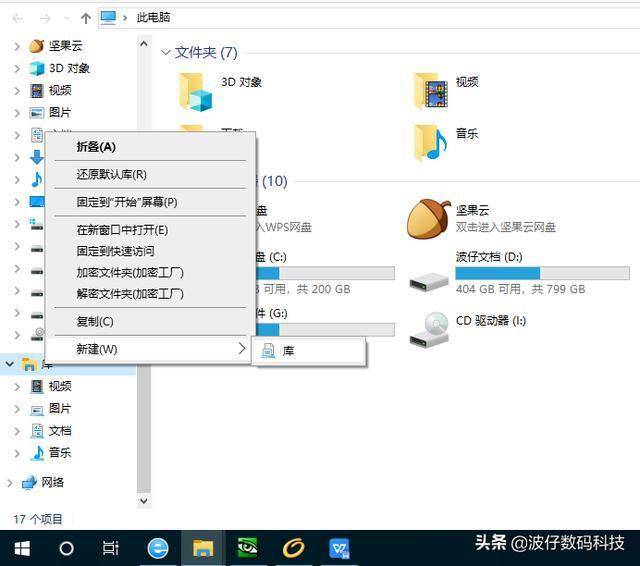Go up one folder level
Image resolution: width=640 pixels, height=566 pixels.
[x=85, y=18]
